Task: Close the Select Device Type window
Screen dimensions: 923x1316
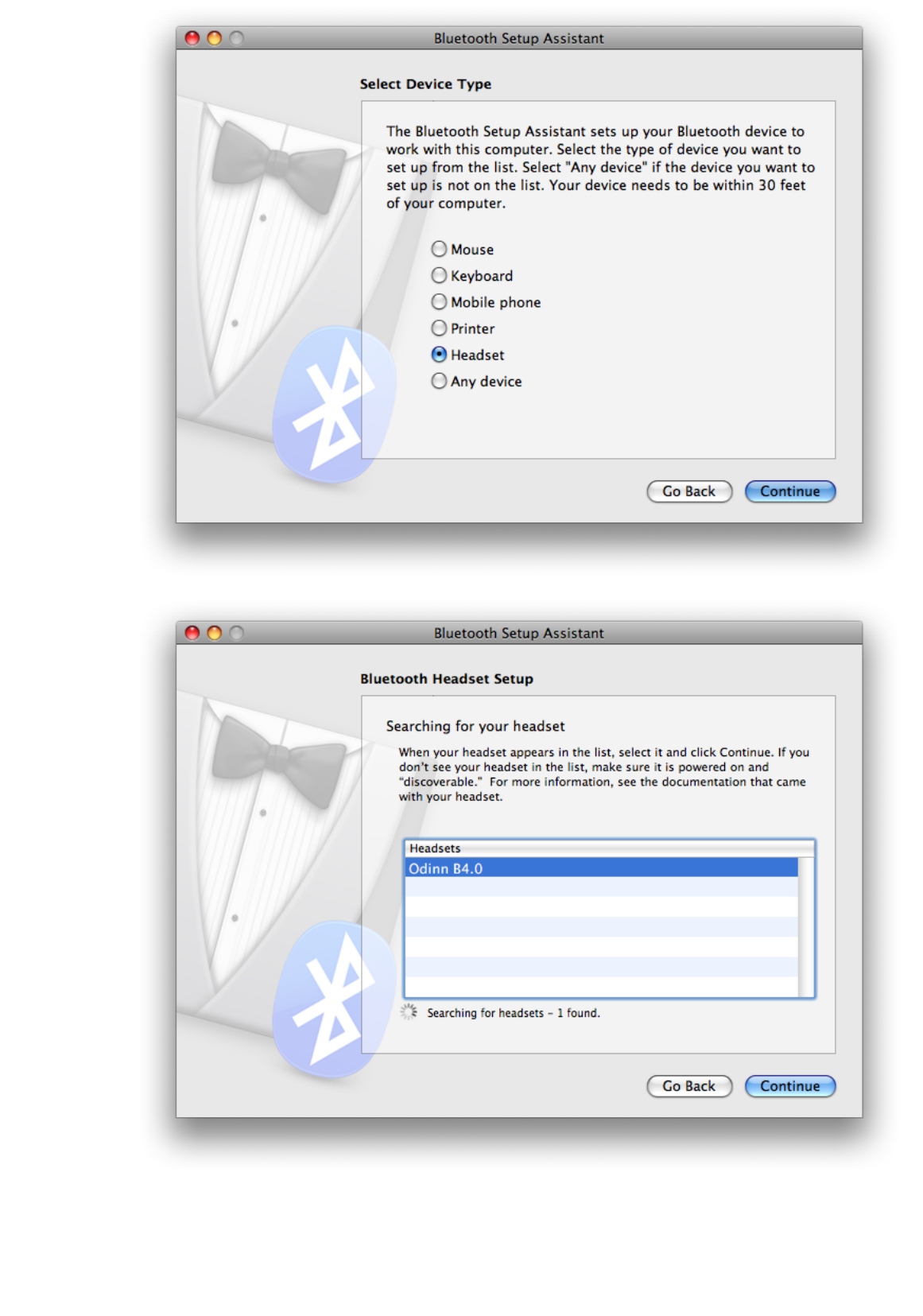Action: 192,38
